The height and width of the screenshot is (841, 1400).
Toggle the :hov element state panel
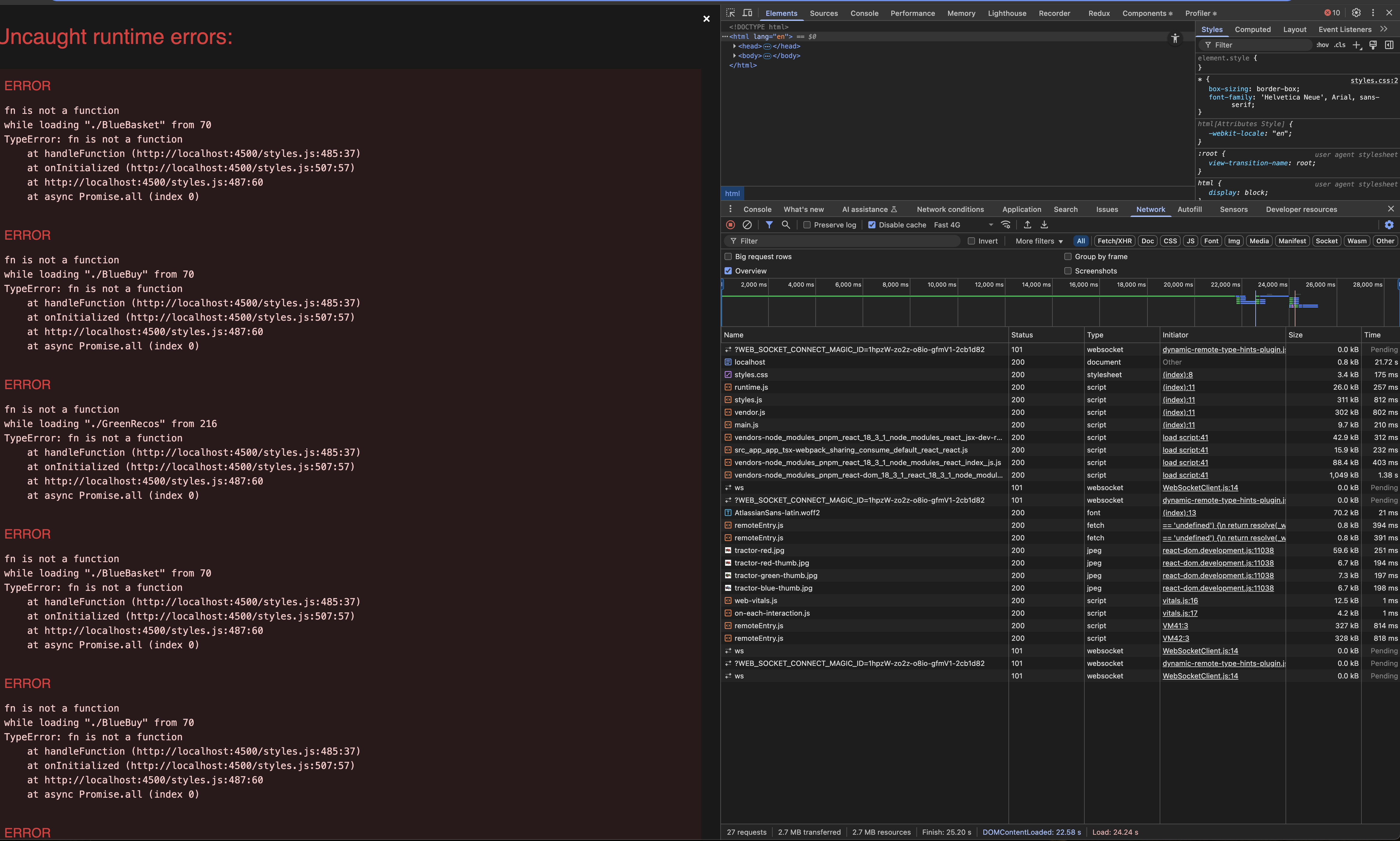(1322, 45)
